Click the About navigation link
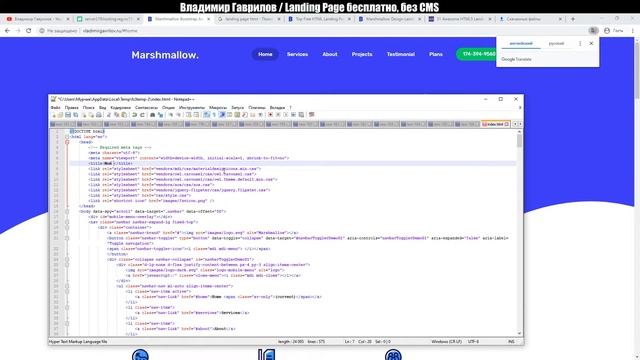 (330, 54)
